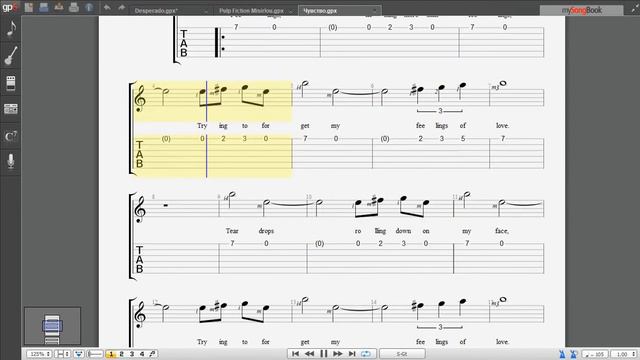Select voice 3 in the bottom bar

click(x=132, y=354)
